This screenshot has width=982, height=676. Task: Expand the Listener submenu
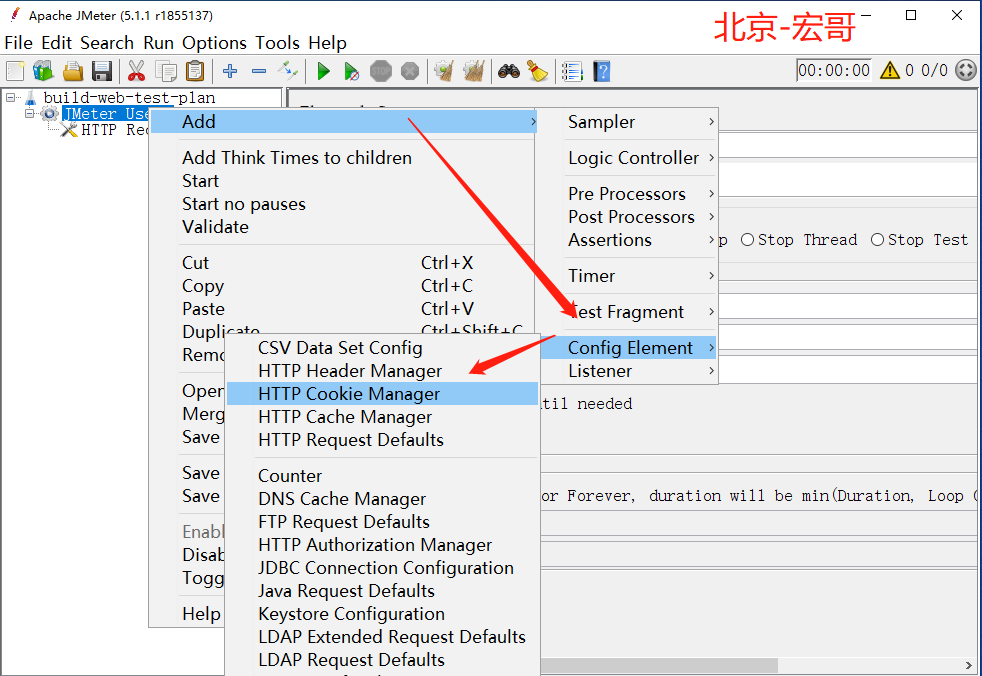[x=640, y=371]
